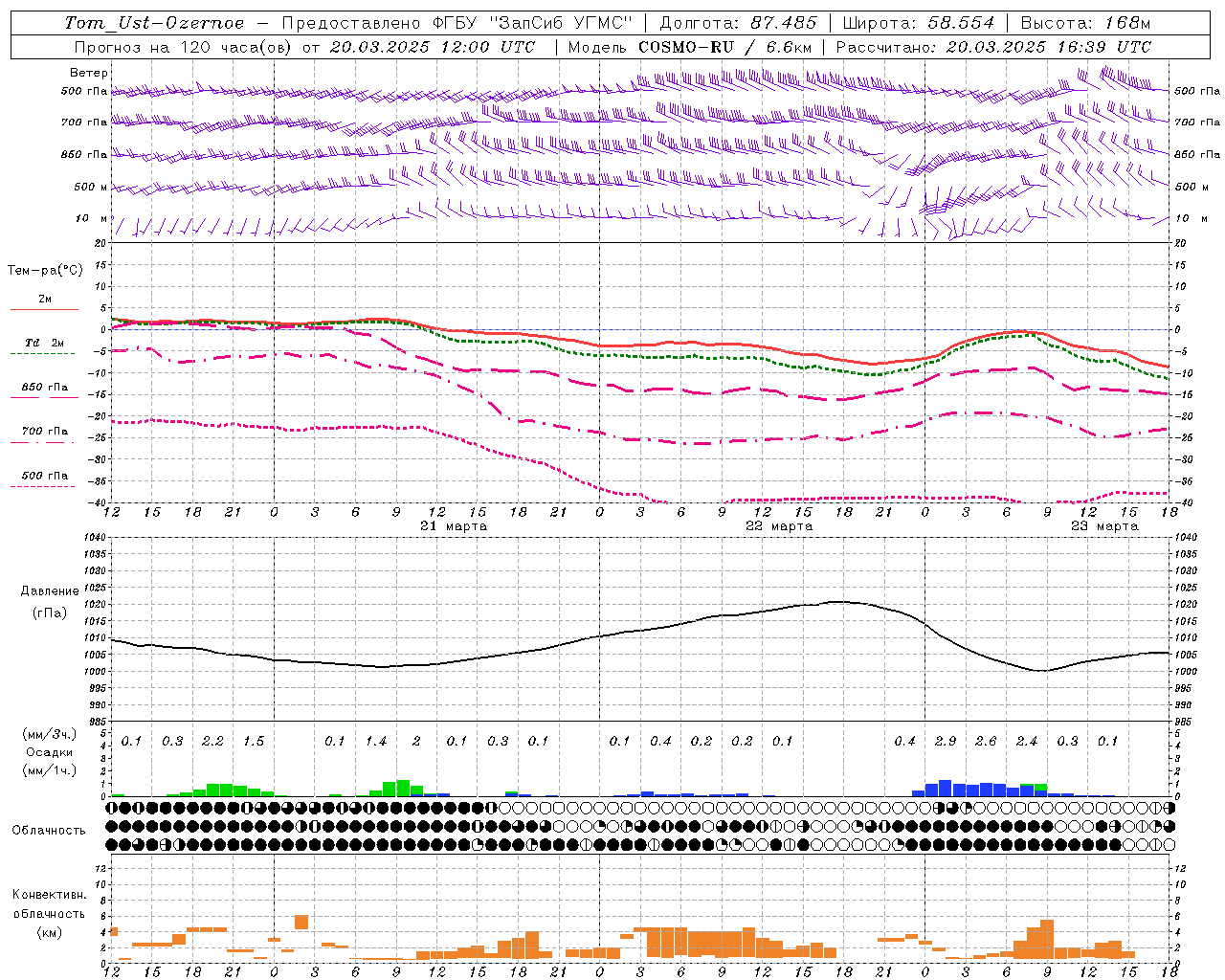Click the Долгота: 87.485 value
This screenshot has width=1225, height=980.
coord(739,23)
